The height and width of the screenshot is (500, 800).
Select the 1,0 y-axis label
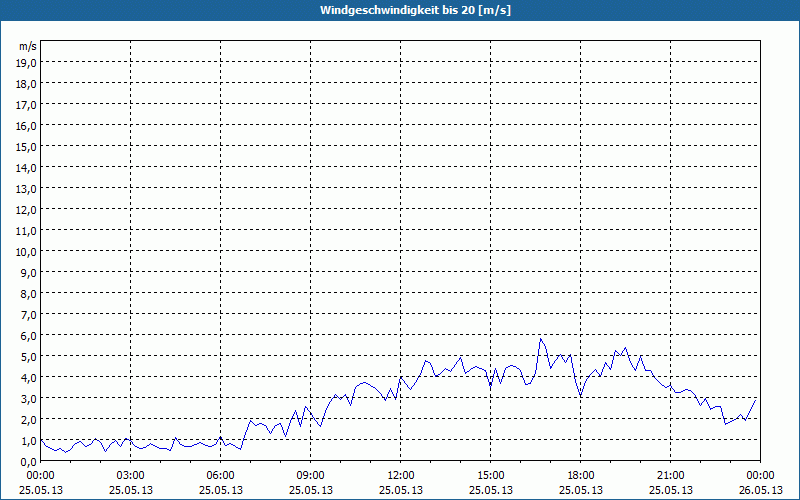pyautogui.click(x=29, y=441)
